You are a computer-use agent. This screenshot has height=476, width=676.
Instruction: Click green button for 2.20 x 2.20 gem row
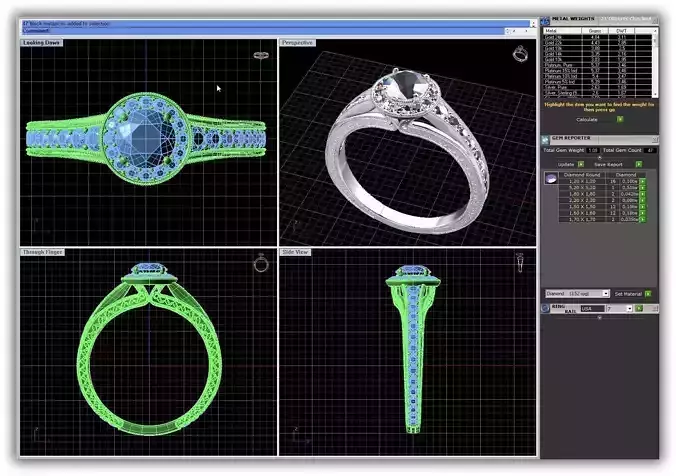tap(642, 200)
